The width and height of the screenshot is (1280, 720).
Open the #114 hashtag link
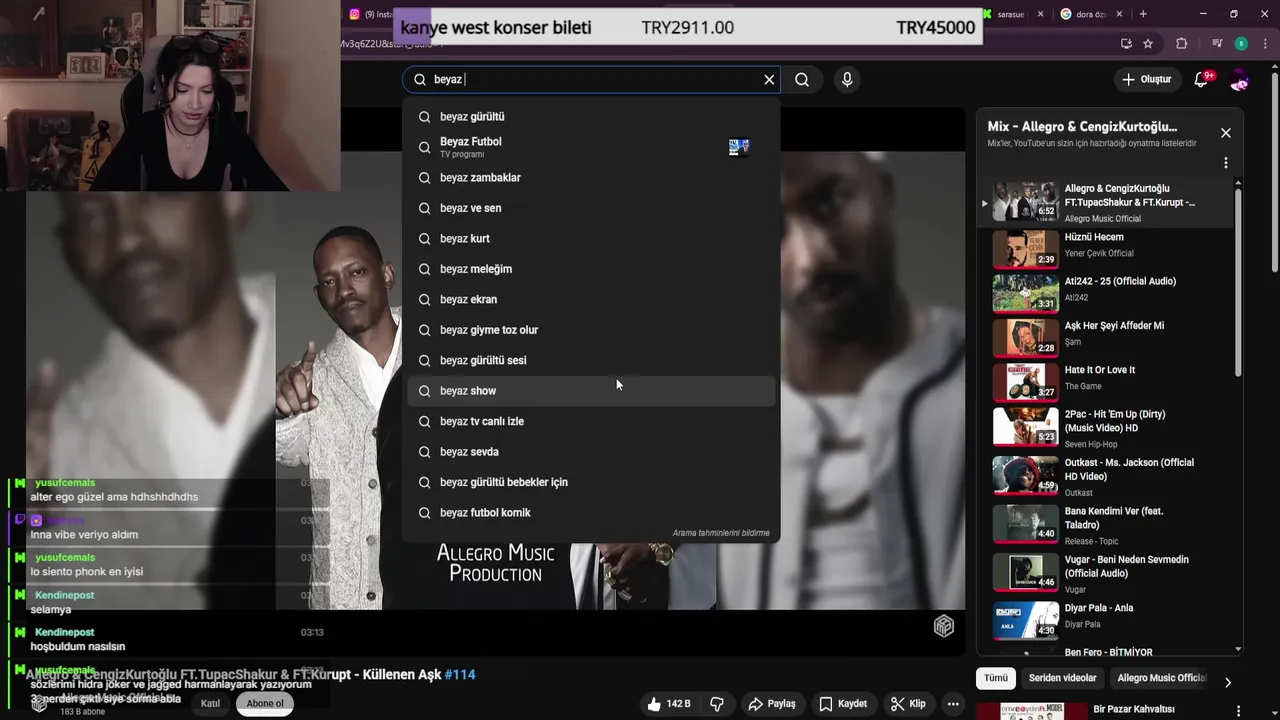click(x=460, y=675)
